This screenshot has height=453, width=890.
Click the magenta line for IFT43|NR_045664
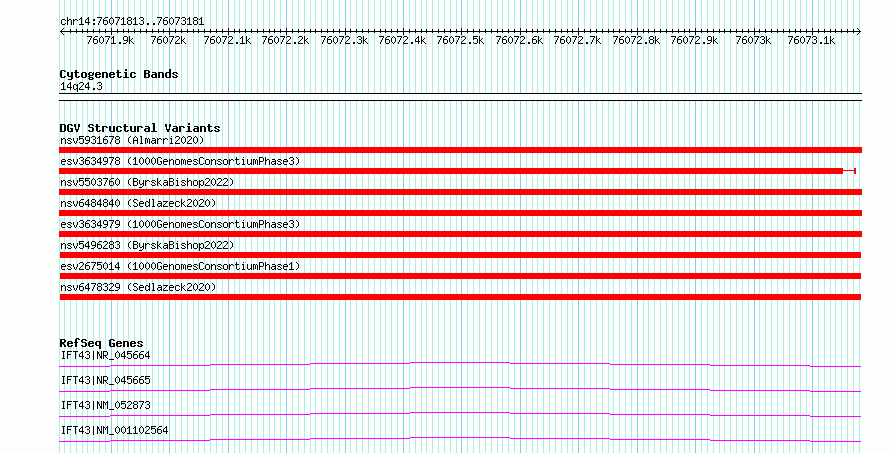pos(460,364)
